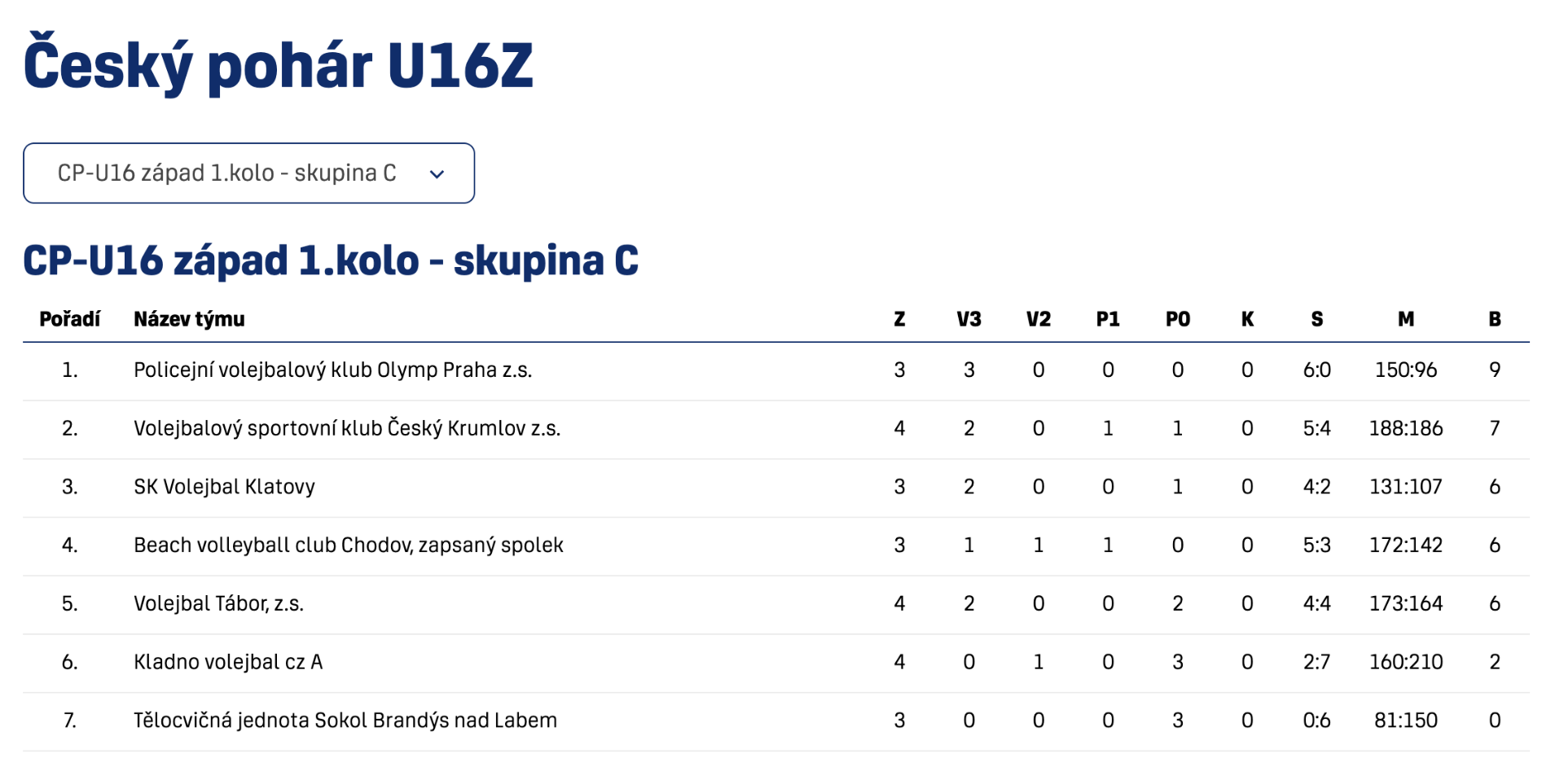Click the P0 column header
This screenshot has width=1564, height=784.
[1177, 319]
